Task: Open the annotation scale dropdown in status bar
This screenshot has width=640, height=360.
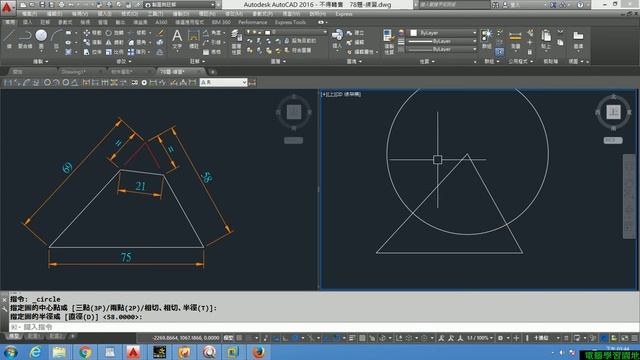Action: coord(479,338)
